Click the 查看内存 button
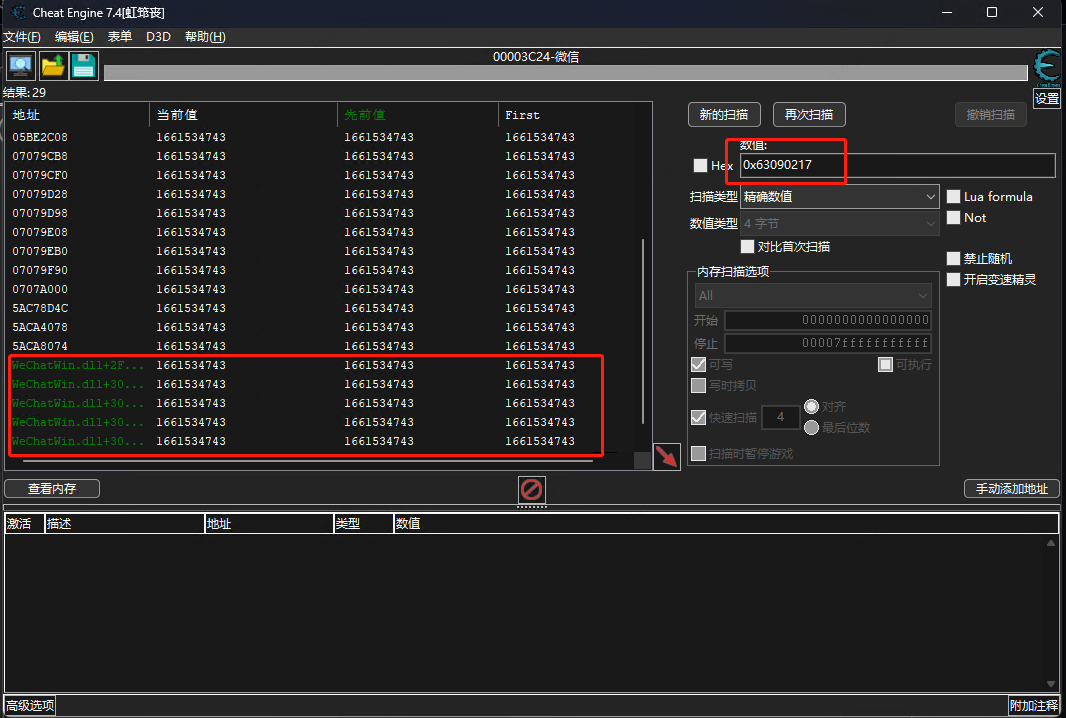Viewport: 1066px width, 718px height. [x=52, y=488]
